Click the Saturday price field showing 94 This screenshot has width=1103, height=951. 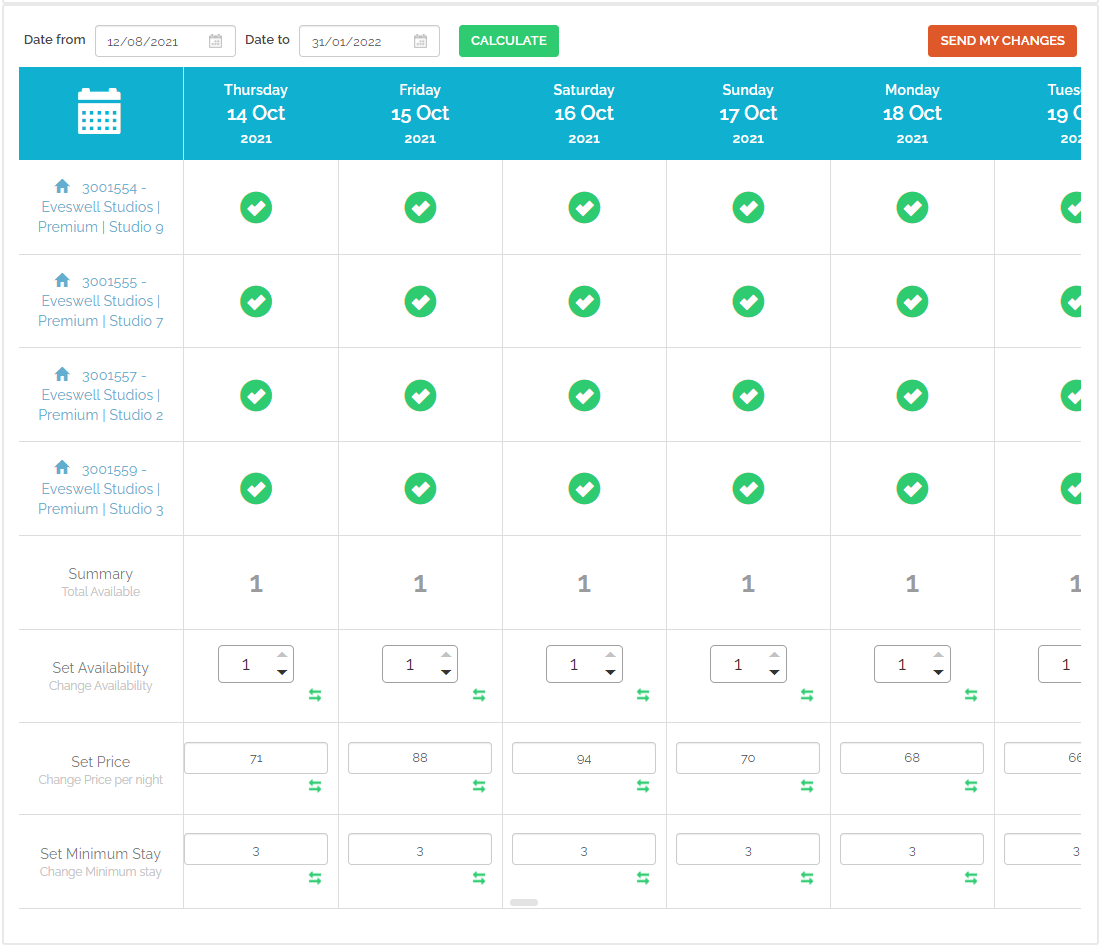click(584, 759)
